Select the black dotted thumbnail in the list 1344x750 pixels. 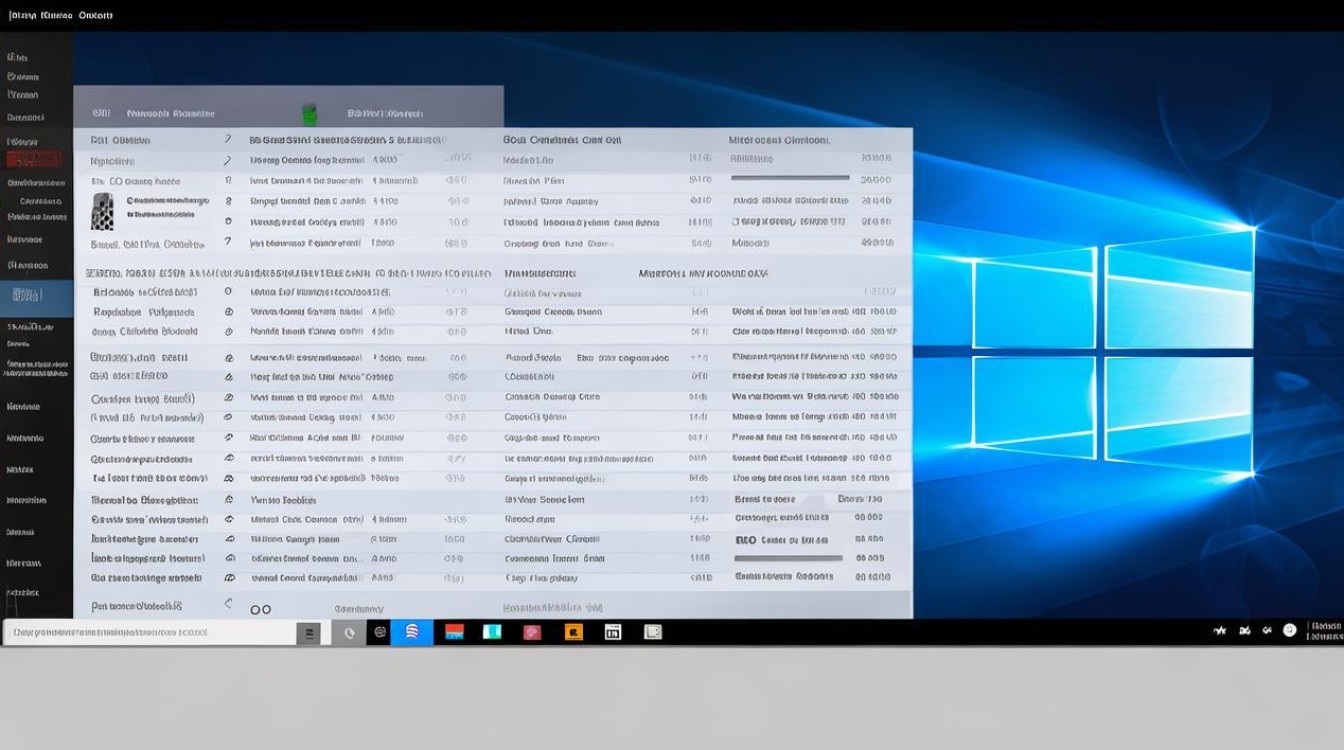pos(103,212)
